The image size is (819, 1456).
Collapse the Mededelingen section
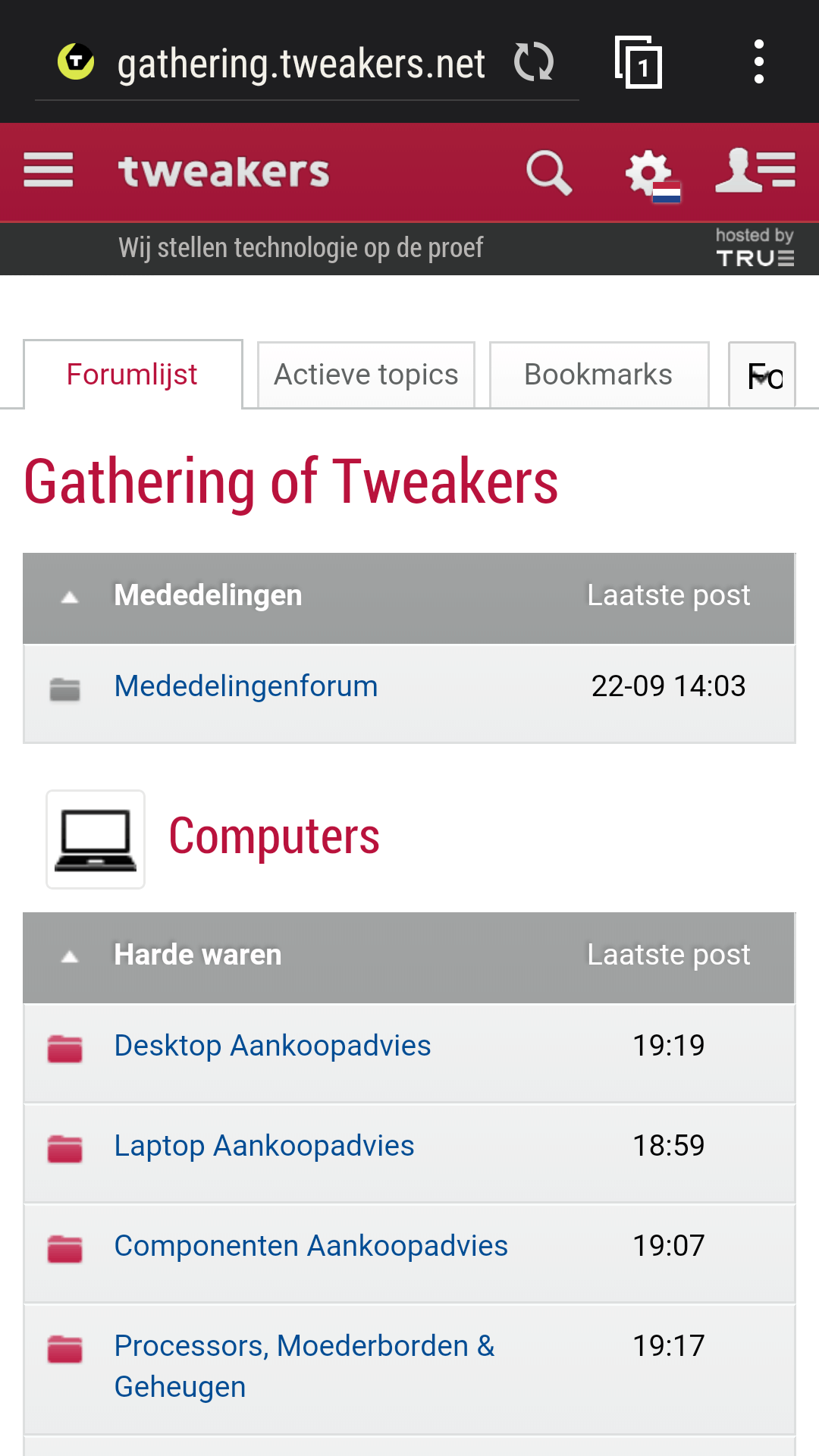pos(70,596)
